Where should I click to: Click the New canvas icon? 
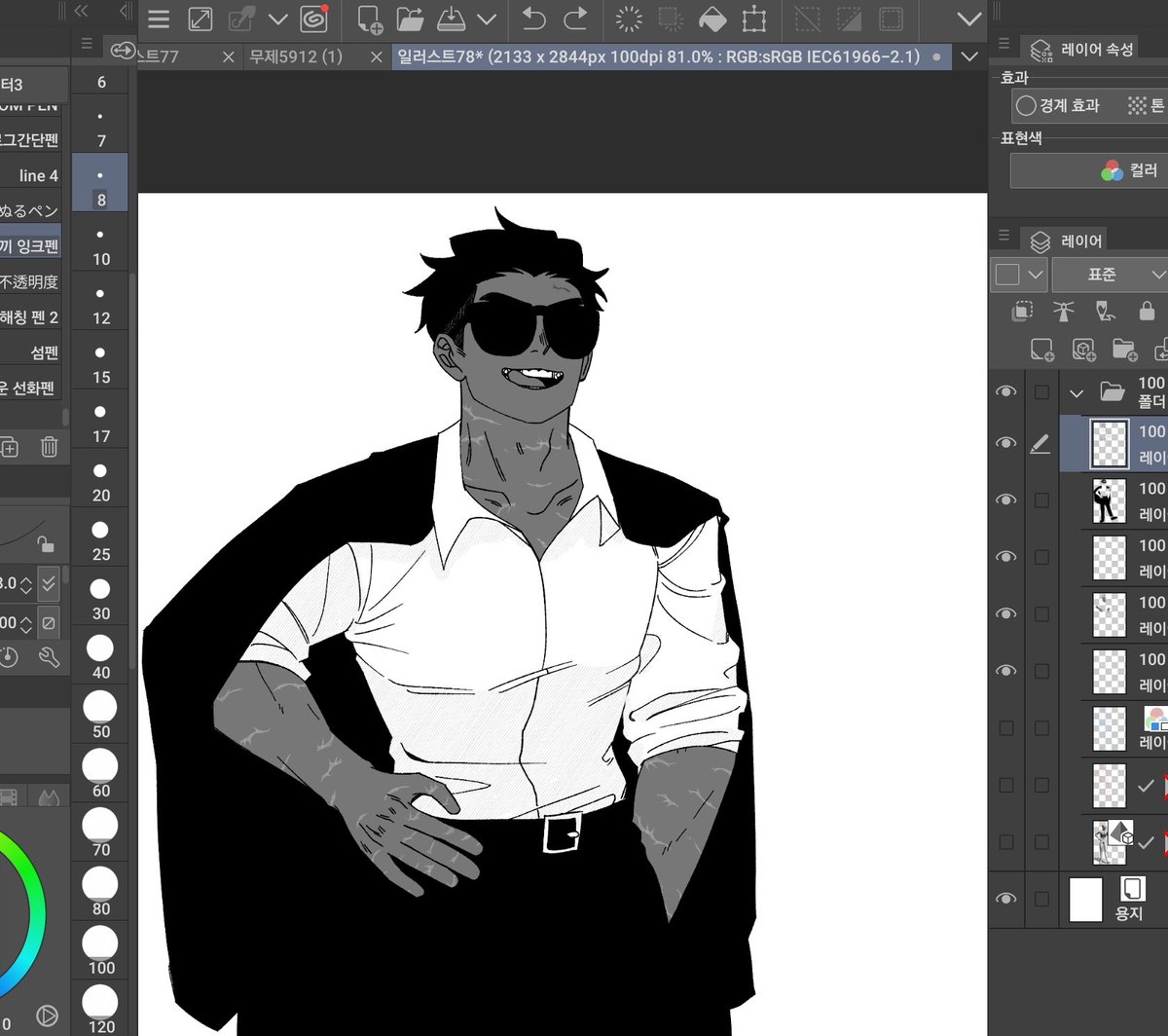coord(370,18)
